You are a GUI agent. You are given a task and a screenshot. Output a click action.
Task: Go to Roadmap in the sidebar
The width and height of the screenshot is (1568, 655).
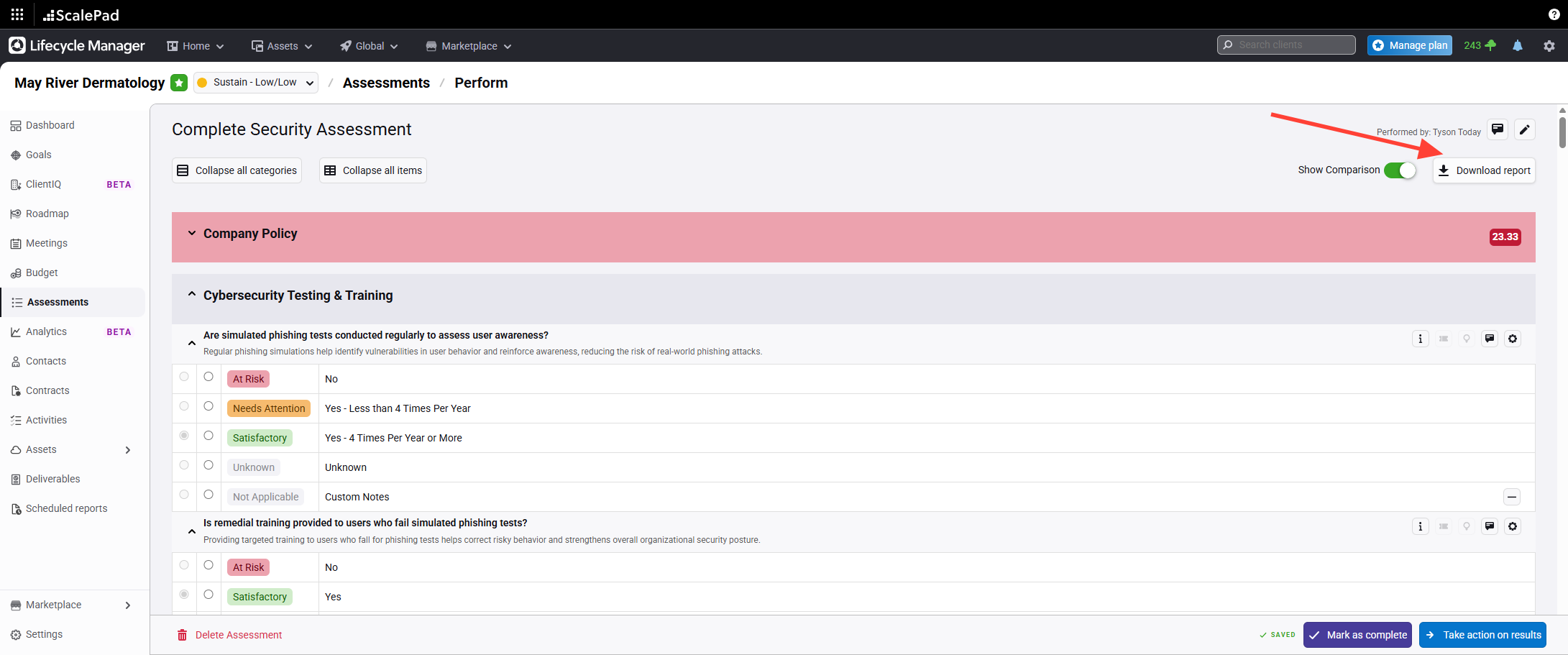47,214
